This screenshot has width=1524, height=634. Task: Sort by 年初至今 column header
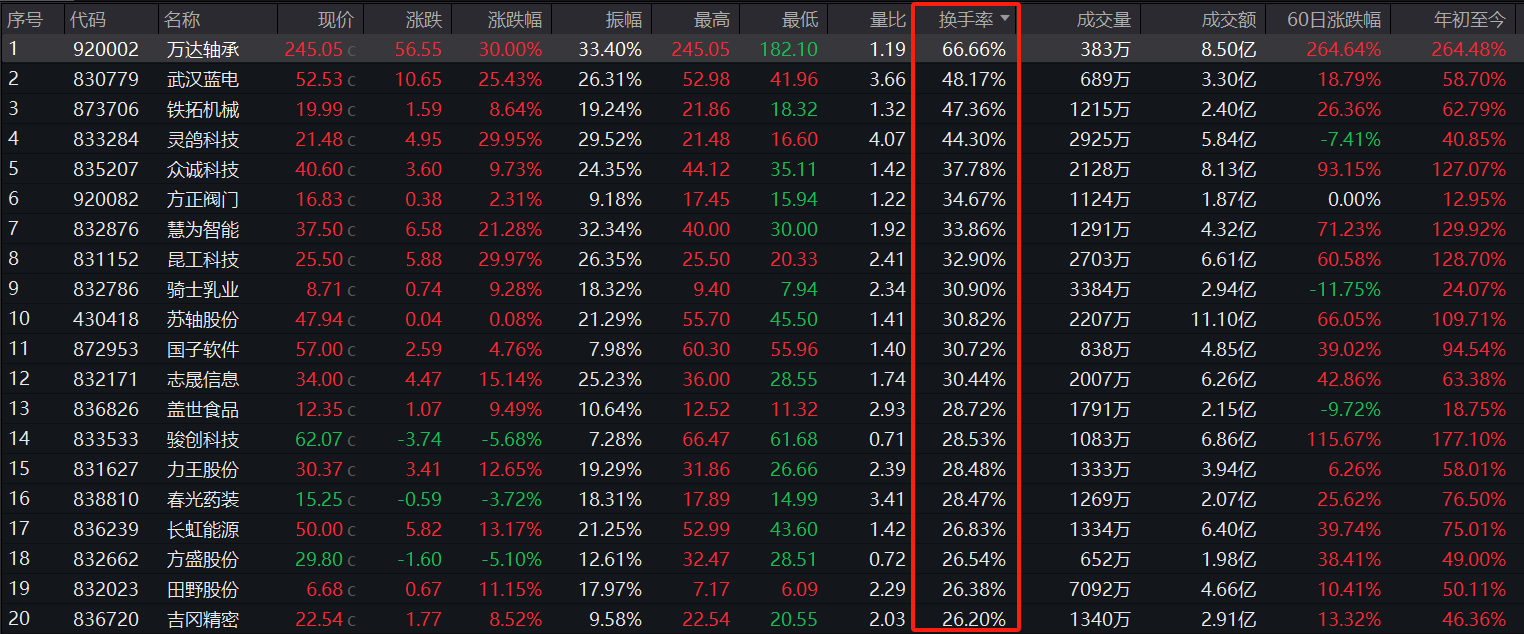click(x=1469, y=19)
